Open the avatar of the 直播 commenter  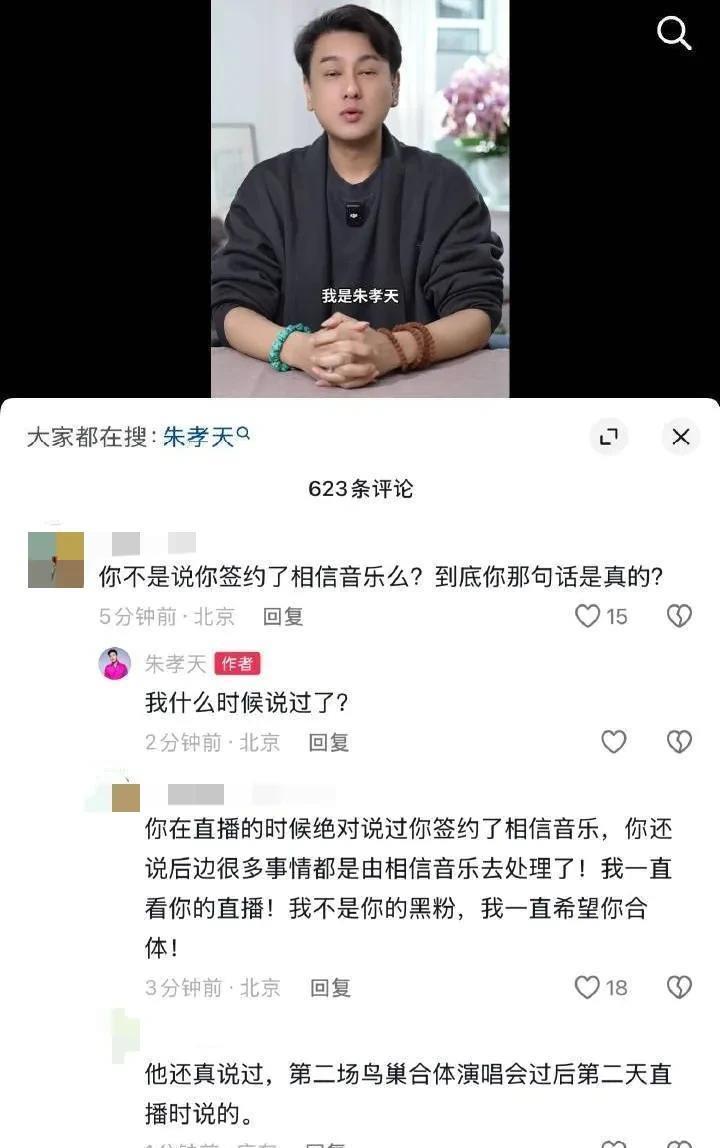(125, 797)
